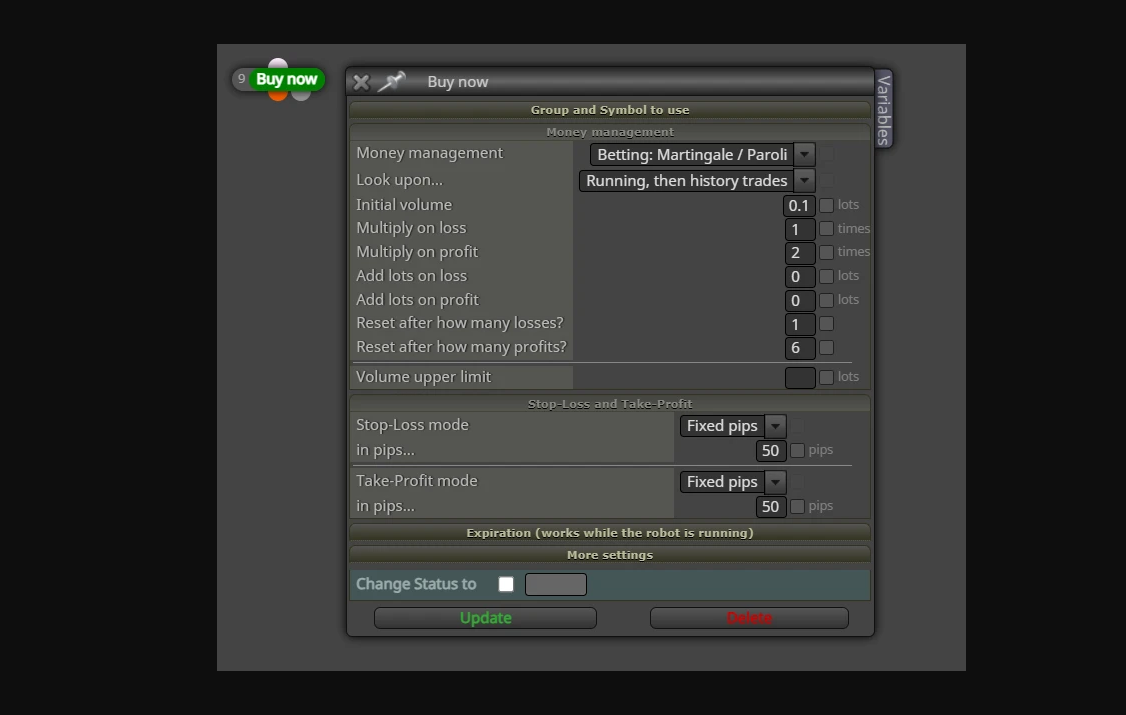The width and height of the screenshot is (1126, 715).
Task: Expand the More settings section
Action: (x=610, y=555)
